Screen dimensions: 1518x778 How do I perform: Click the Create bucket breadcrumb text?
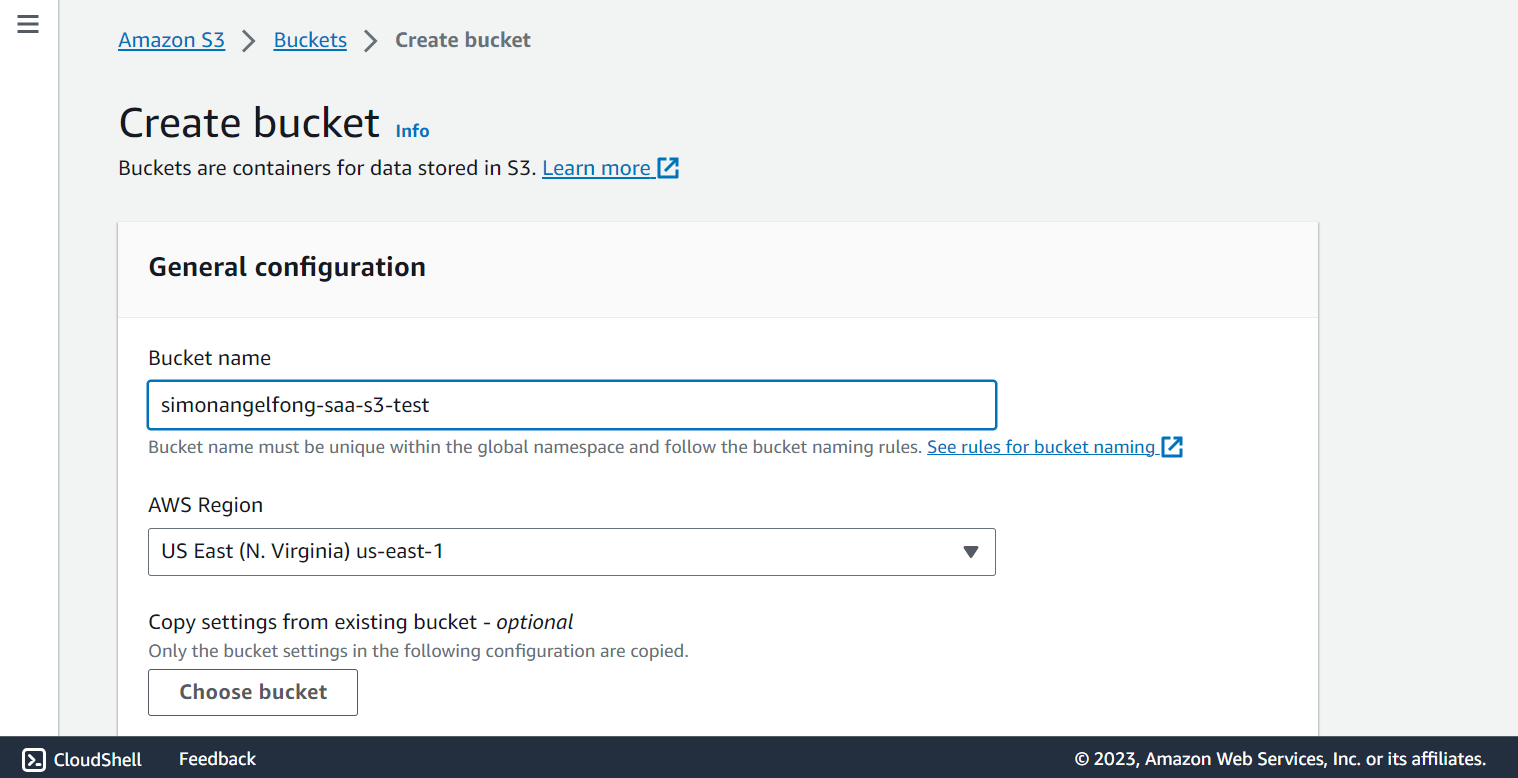point(463,40)
